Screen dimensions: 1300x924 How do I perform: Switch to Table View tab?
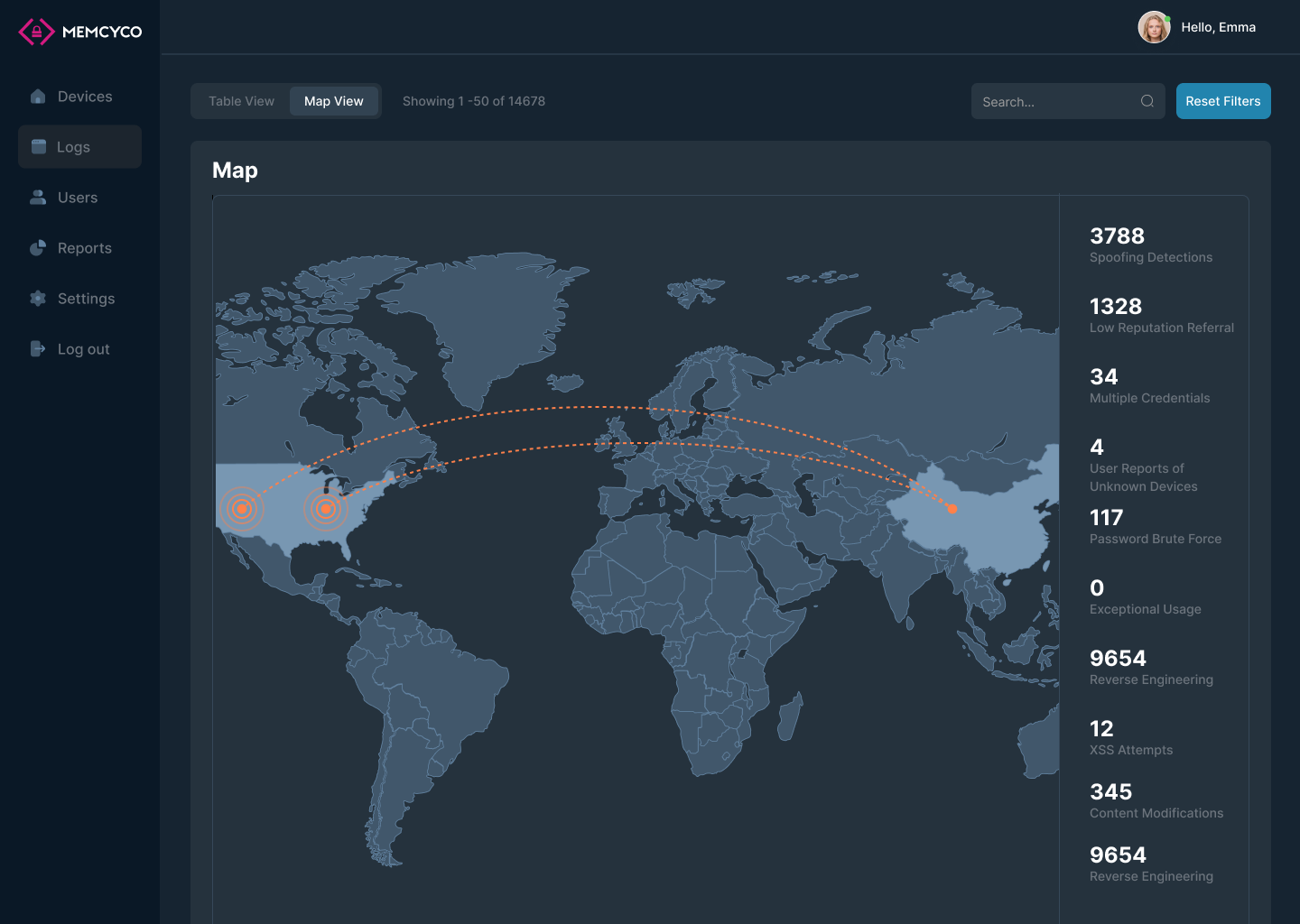click(241, 101)
